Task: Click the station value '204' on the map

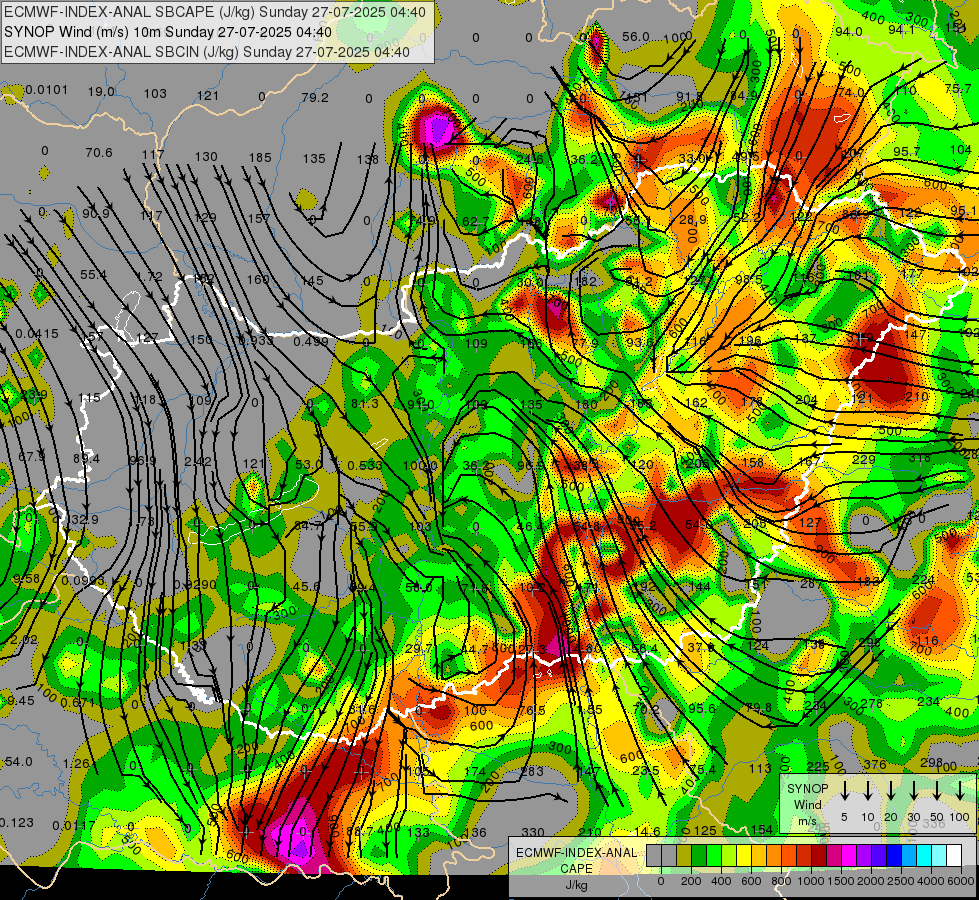Action: (807, 400)
